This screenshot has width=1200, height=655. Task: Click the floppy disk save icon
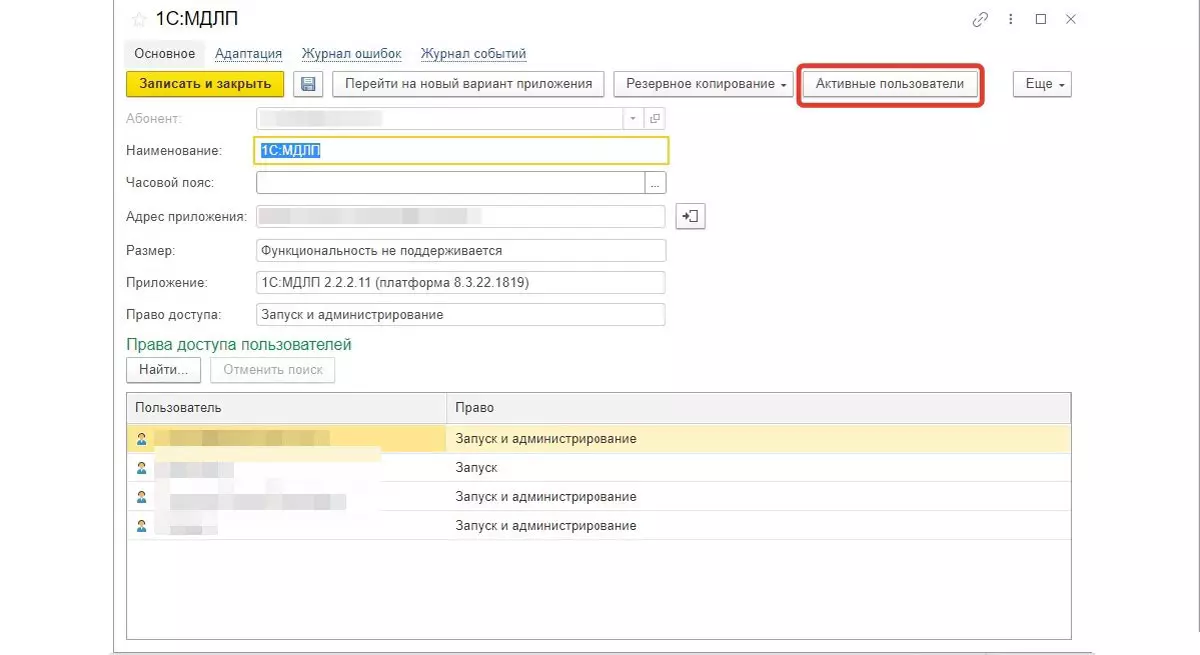308,84
